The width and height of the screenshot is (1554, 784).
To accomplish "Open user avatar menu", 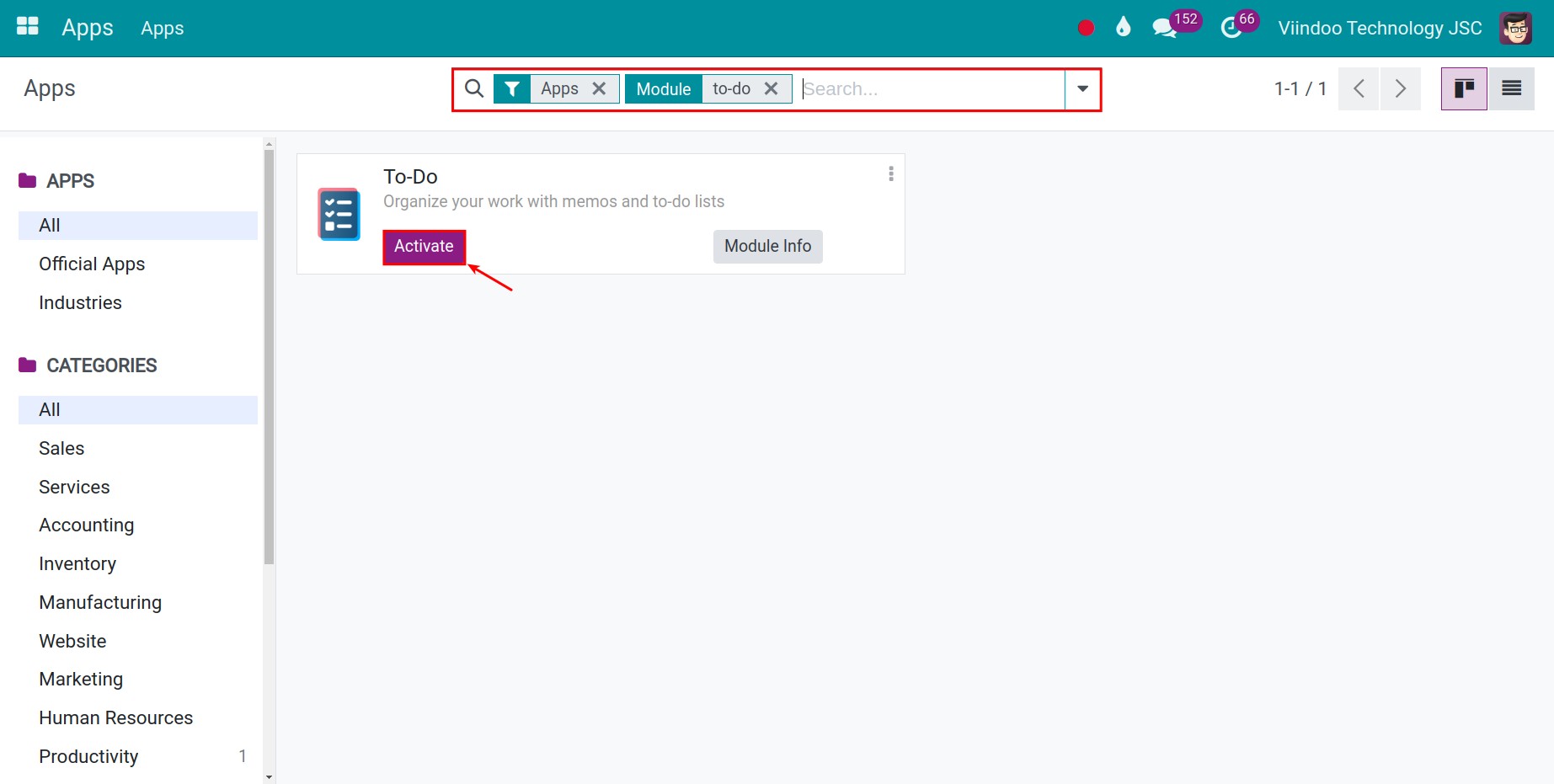I will [x=1516, y=28].
